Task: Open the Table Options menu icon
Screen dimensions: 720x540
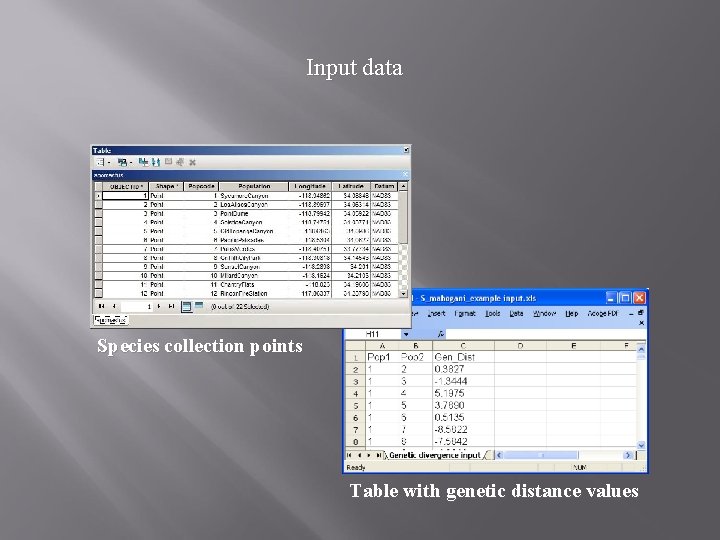Action: pyautogui.click(x=100, y=162)
